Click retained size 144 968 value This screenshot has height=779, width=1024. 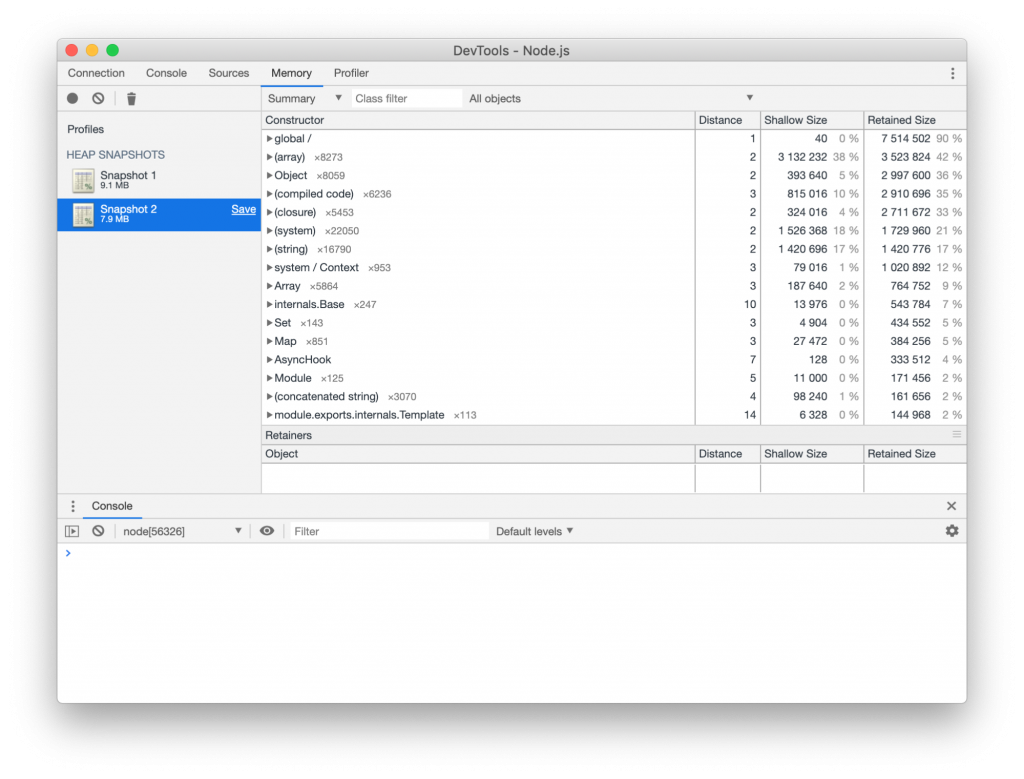(x=910, y=415)
